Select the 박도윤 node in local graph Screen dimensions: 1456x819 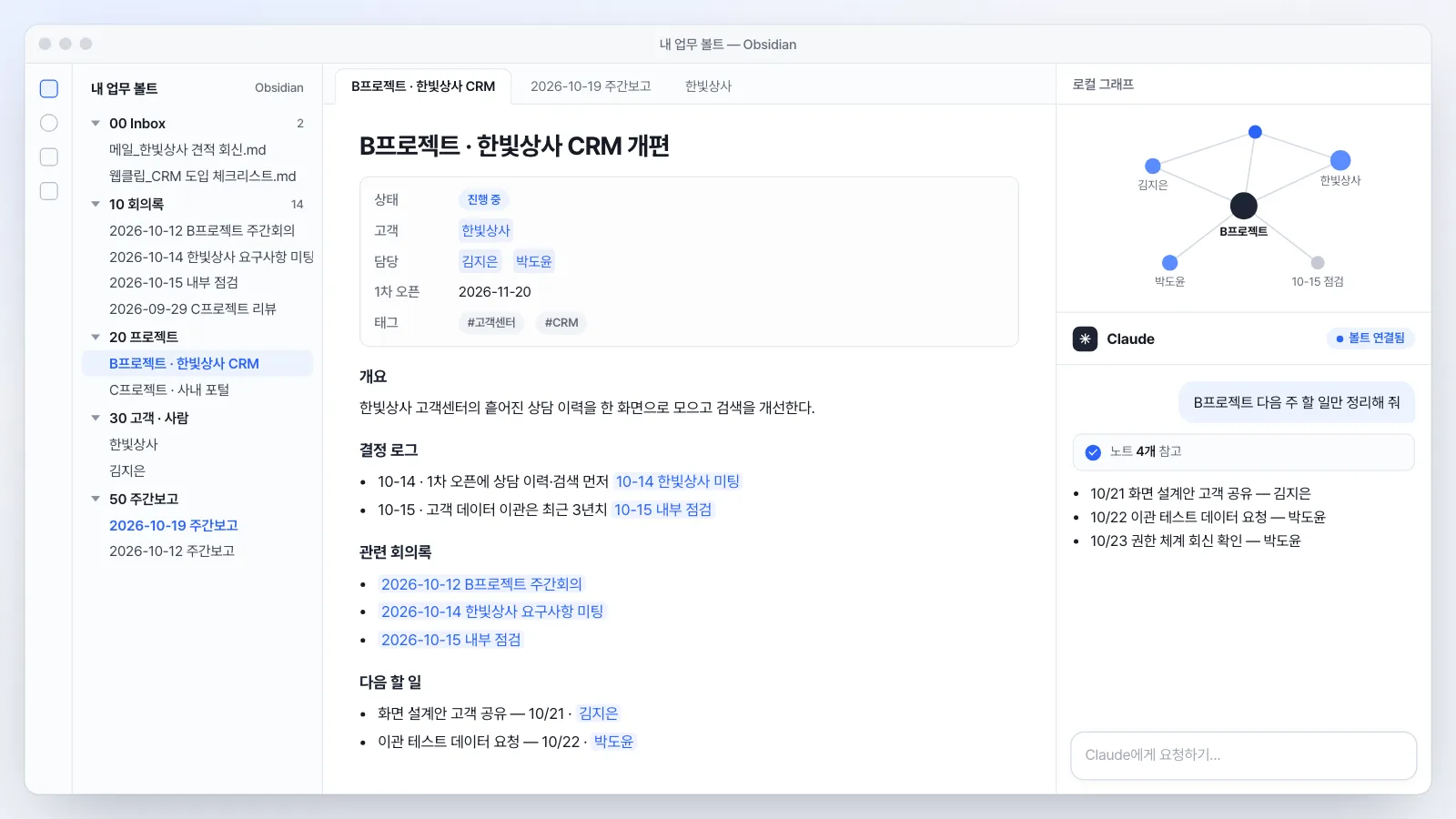tap(1170, 263)
